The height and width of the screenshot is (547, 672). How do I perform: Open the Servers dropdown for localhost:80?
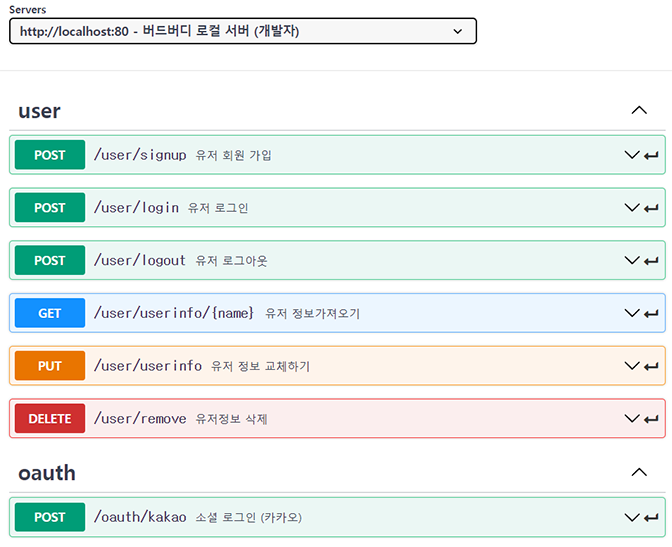243,31
